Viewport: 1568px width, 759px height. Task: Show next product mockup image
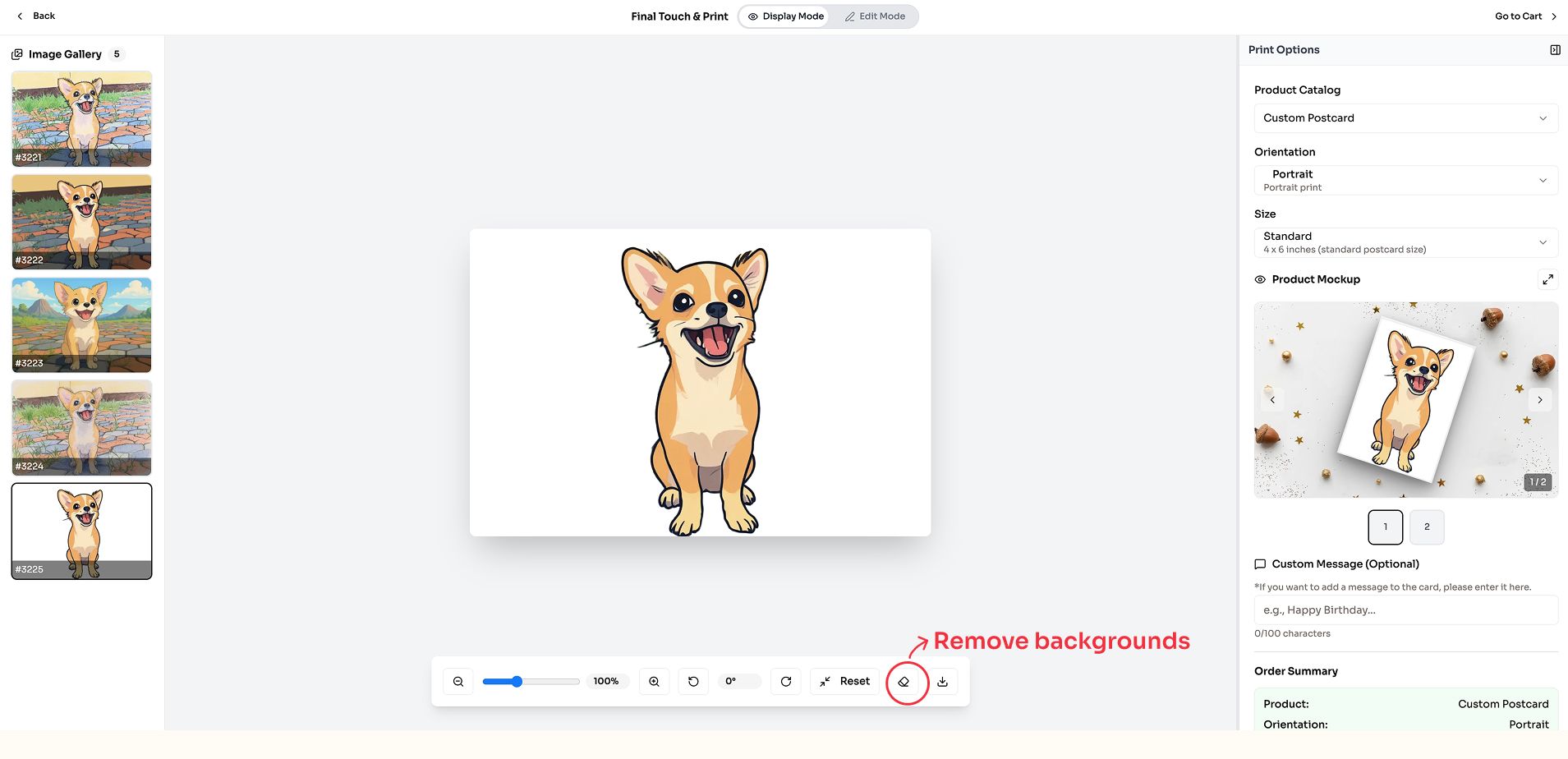(1540, 400)
